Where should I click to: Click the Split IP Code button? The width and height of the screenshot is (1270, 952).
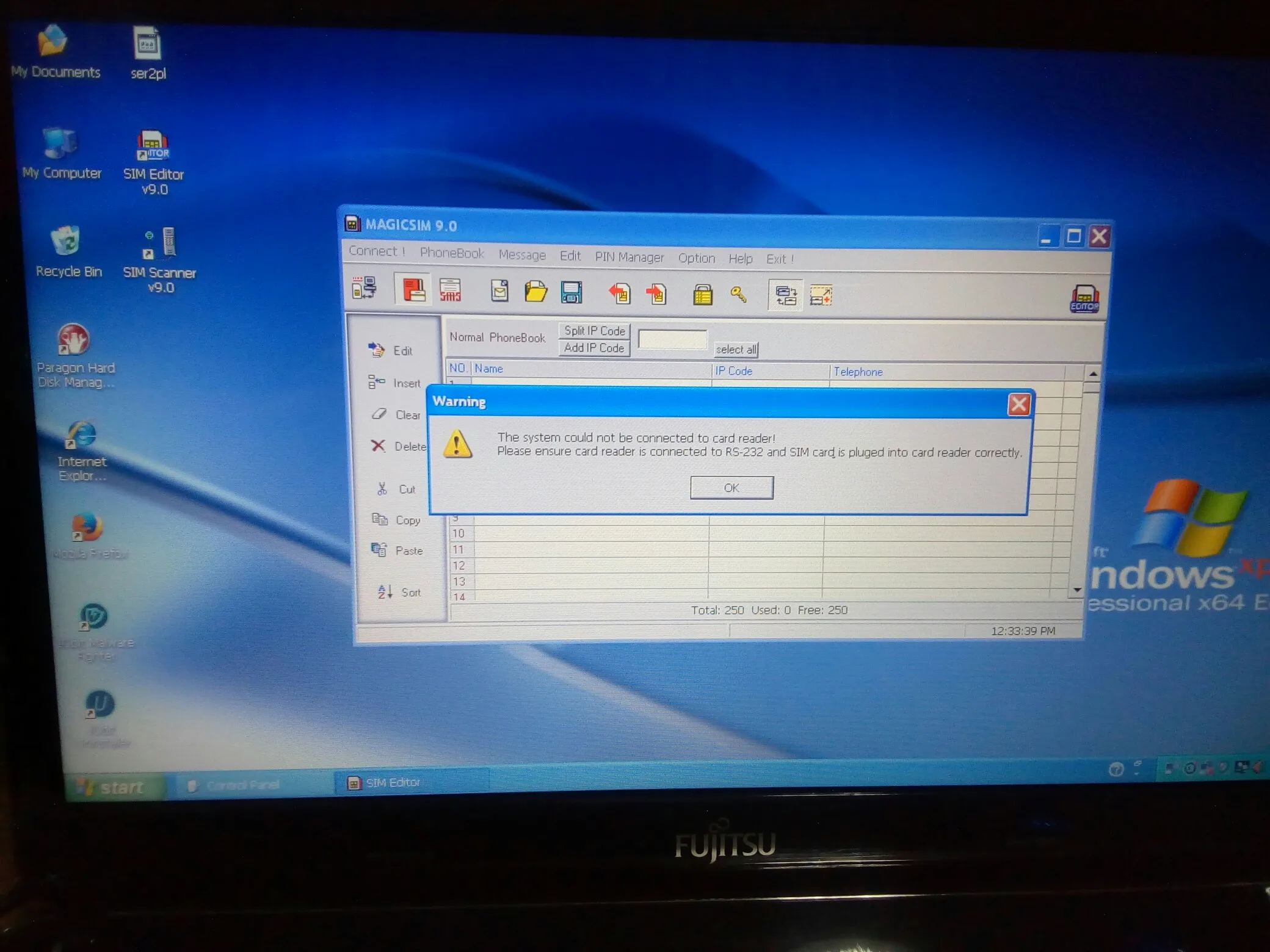[x=594, y=331]
